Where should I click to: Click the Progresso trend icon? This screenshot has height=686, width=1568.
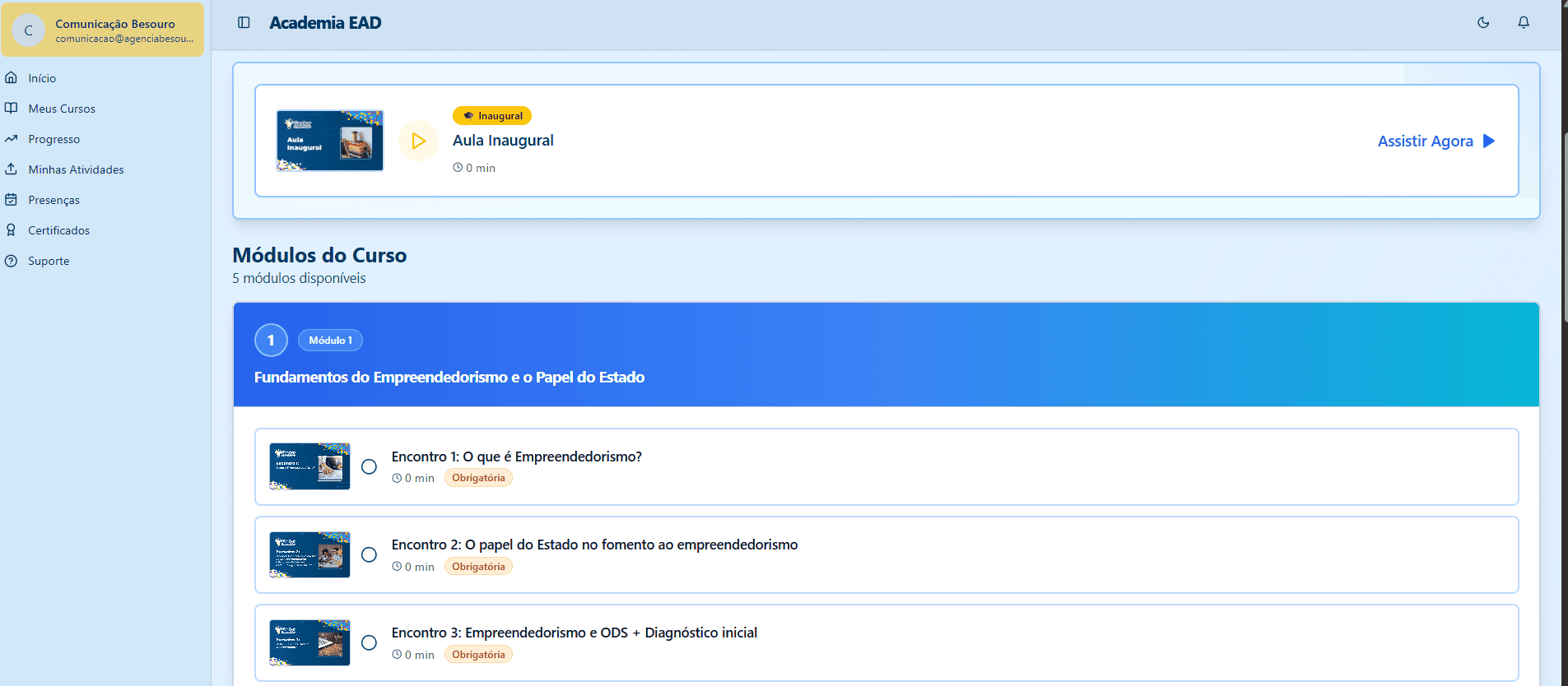12,139
